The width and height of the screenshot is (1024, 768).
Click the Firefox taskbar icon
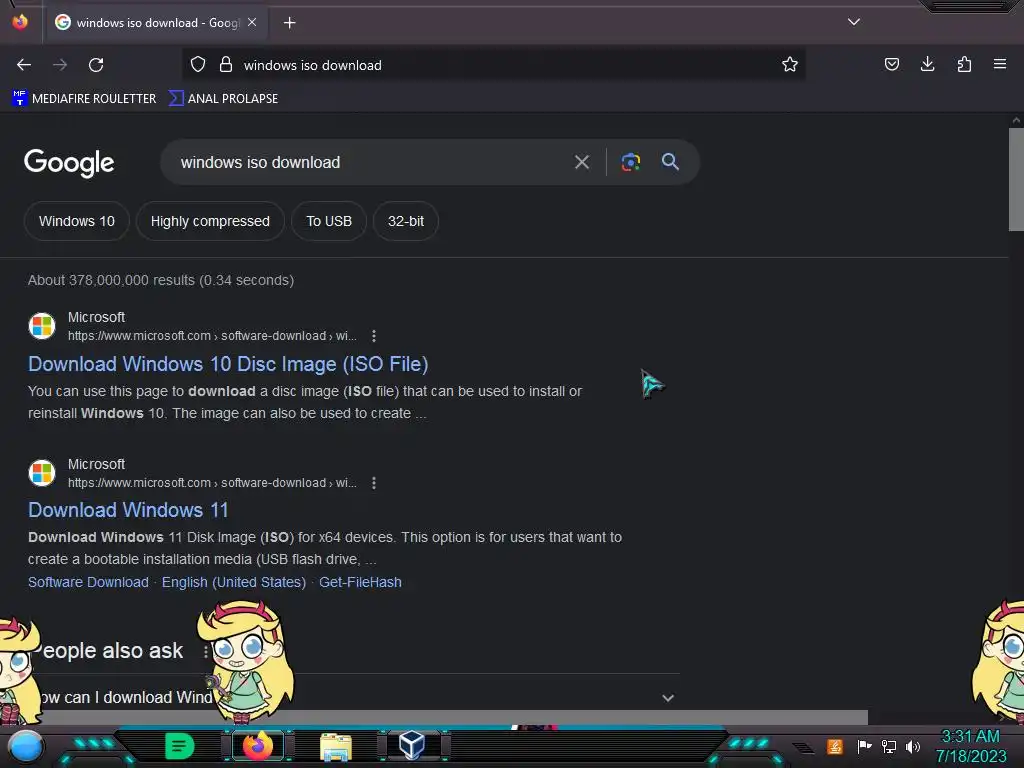tap(258, 746)
